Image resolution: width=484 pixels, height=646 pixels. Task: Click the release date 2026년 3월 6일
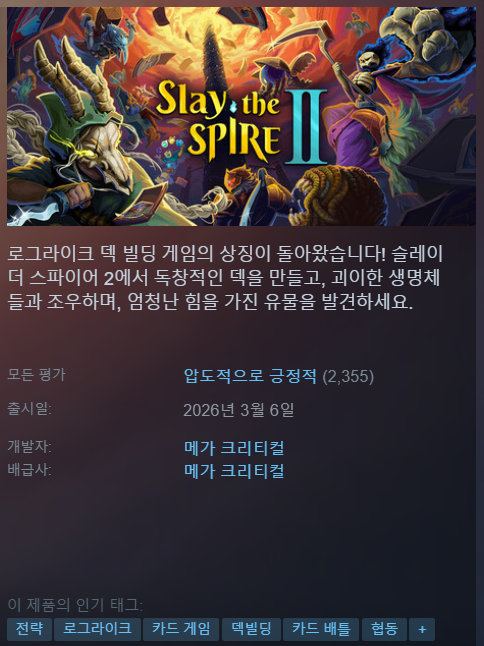pos(238,410)
